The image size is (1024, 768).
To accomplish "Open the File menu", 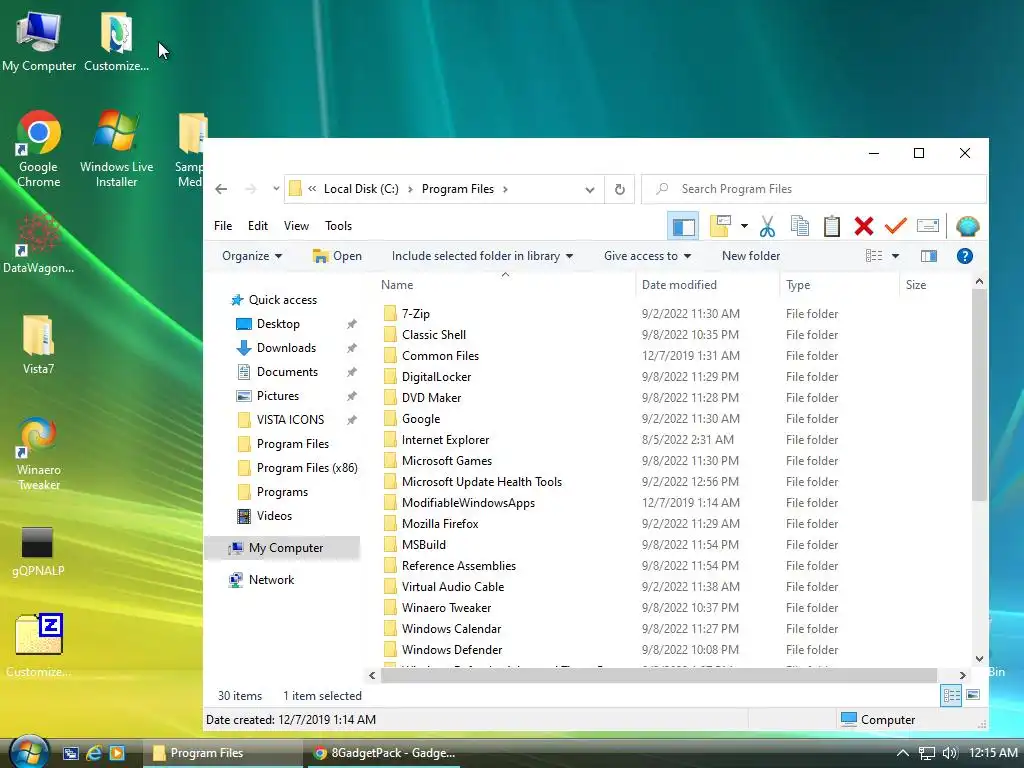I will [223, 226].
